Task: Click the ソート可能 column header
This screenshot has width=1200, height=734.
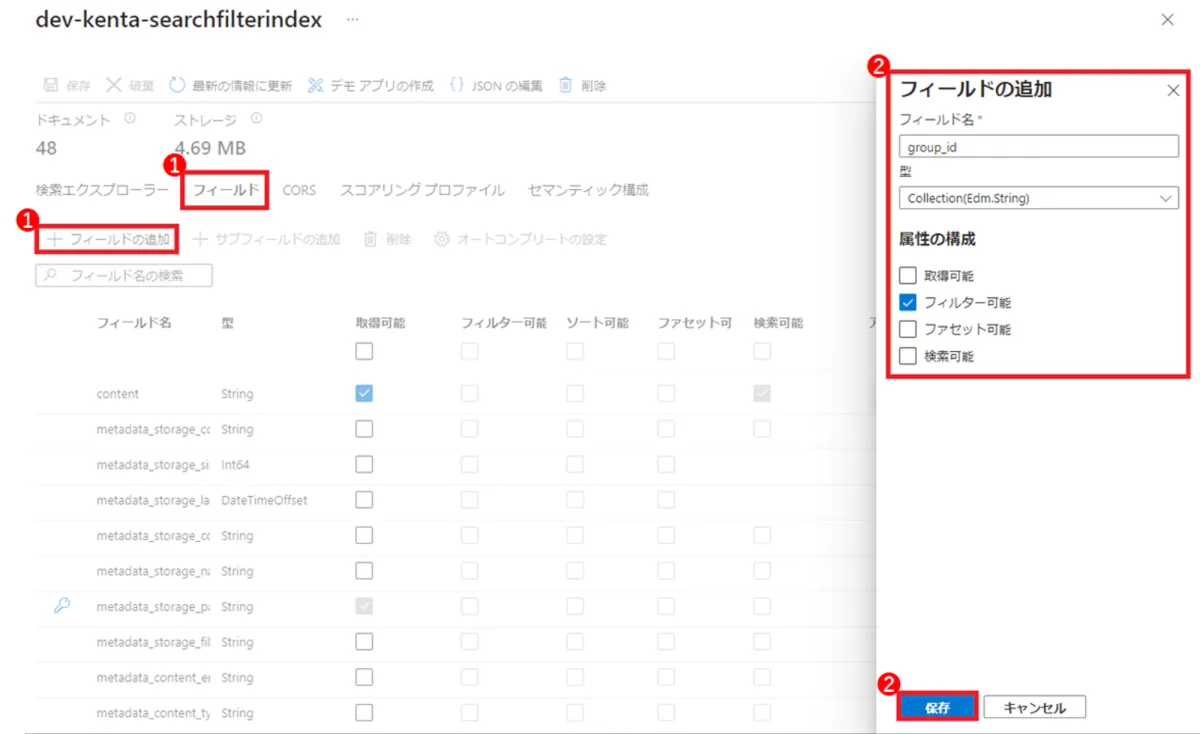Action: (597, 323)
